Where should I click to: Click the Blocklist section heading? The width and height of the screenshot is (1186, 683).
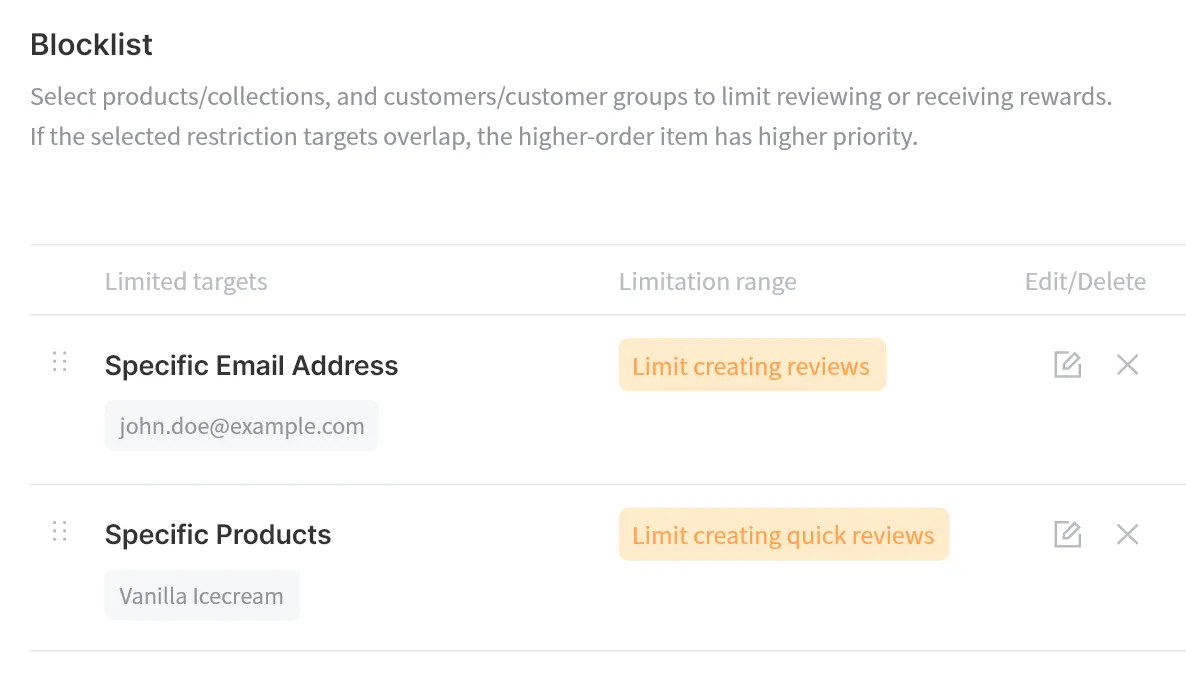click(91, 45)
